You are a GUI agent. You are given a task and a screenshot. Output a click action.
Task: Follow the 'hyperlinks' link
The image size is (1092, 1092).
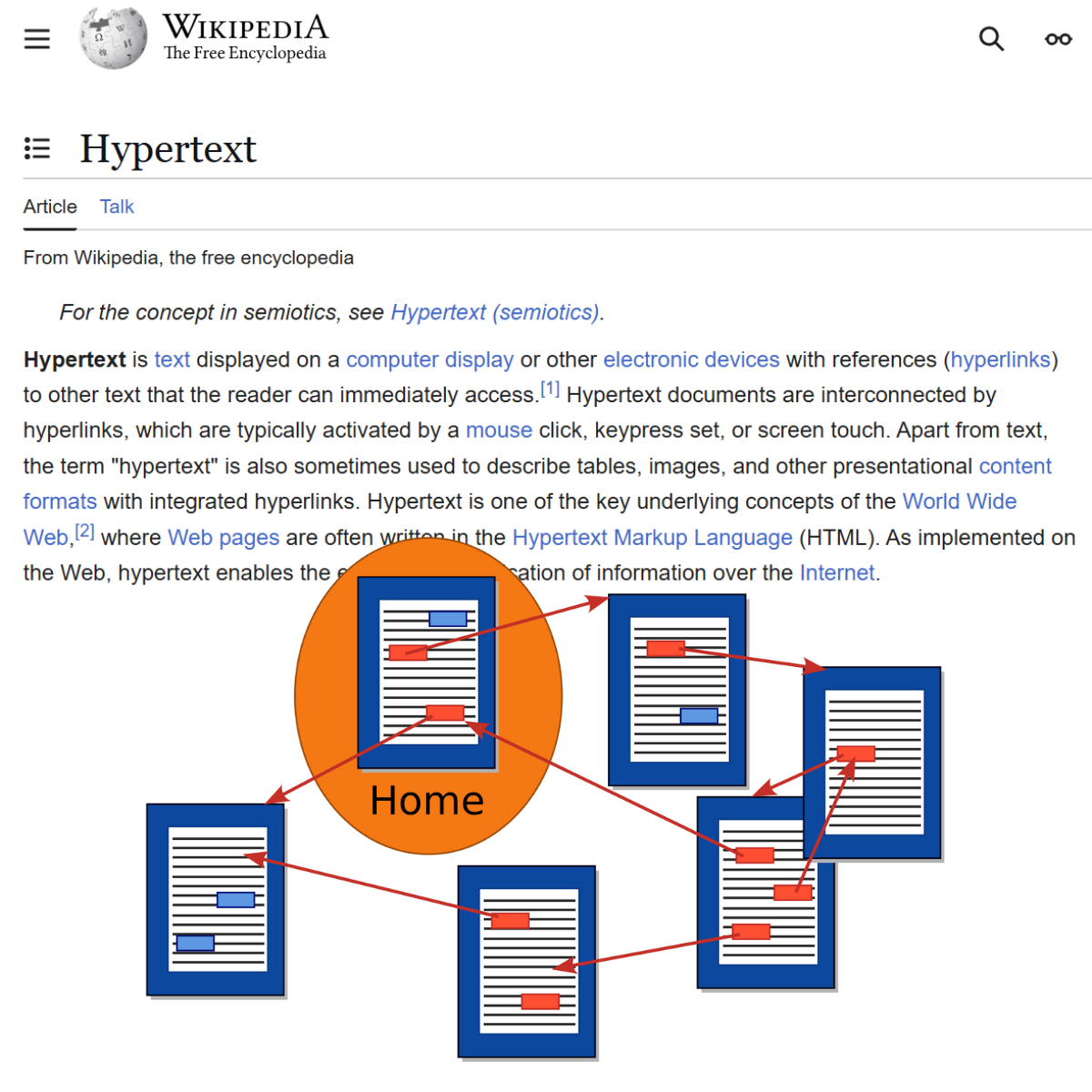pyautogui.click(x=1001, y=359)
